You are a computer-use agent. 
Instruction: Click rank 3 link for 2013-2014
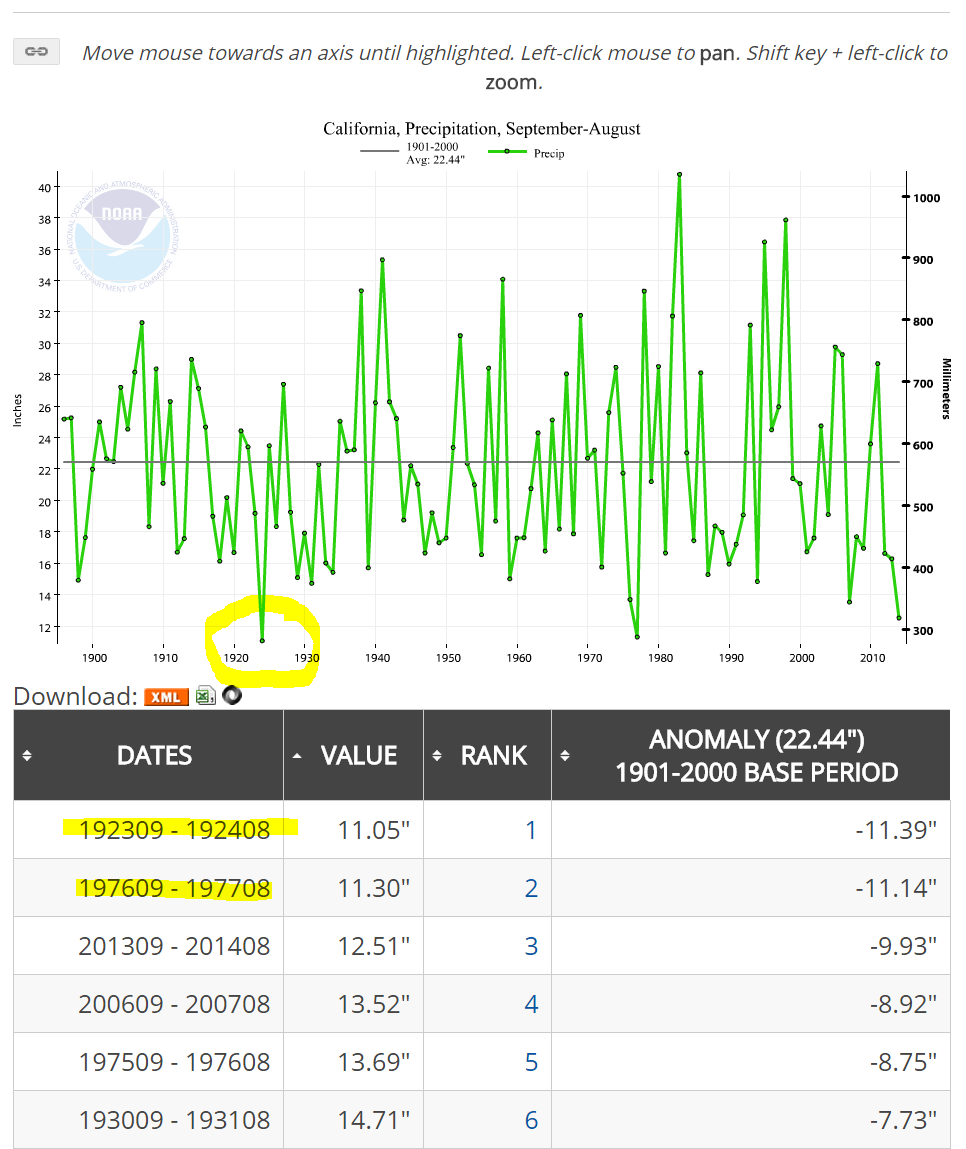coord(531,946)
